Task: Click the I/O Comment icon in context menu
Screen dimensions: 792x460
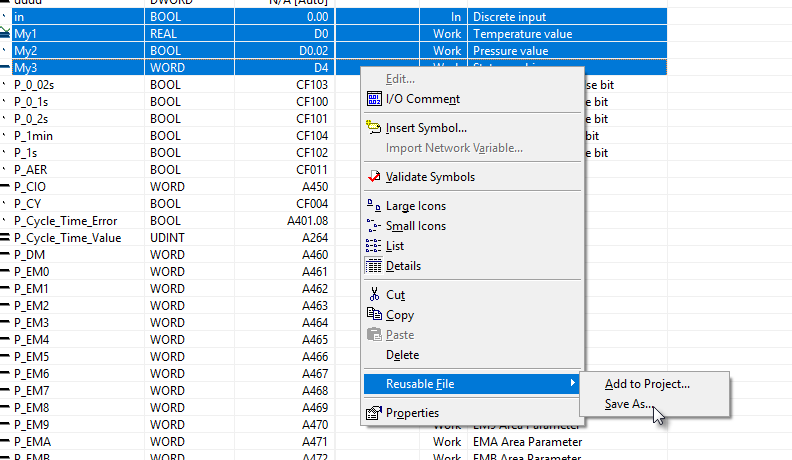Action: (374, 98)
